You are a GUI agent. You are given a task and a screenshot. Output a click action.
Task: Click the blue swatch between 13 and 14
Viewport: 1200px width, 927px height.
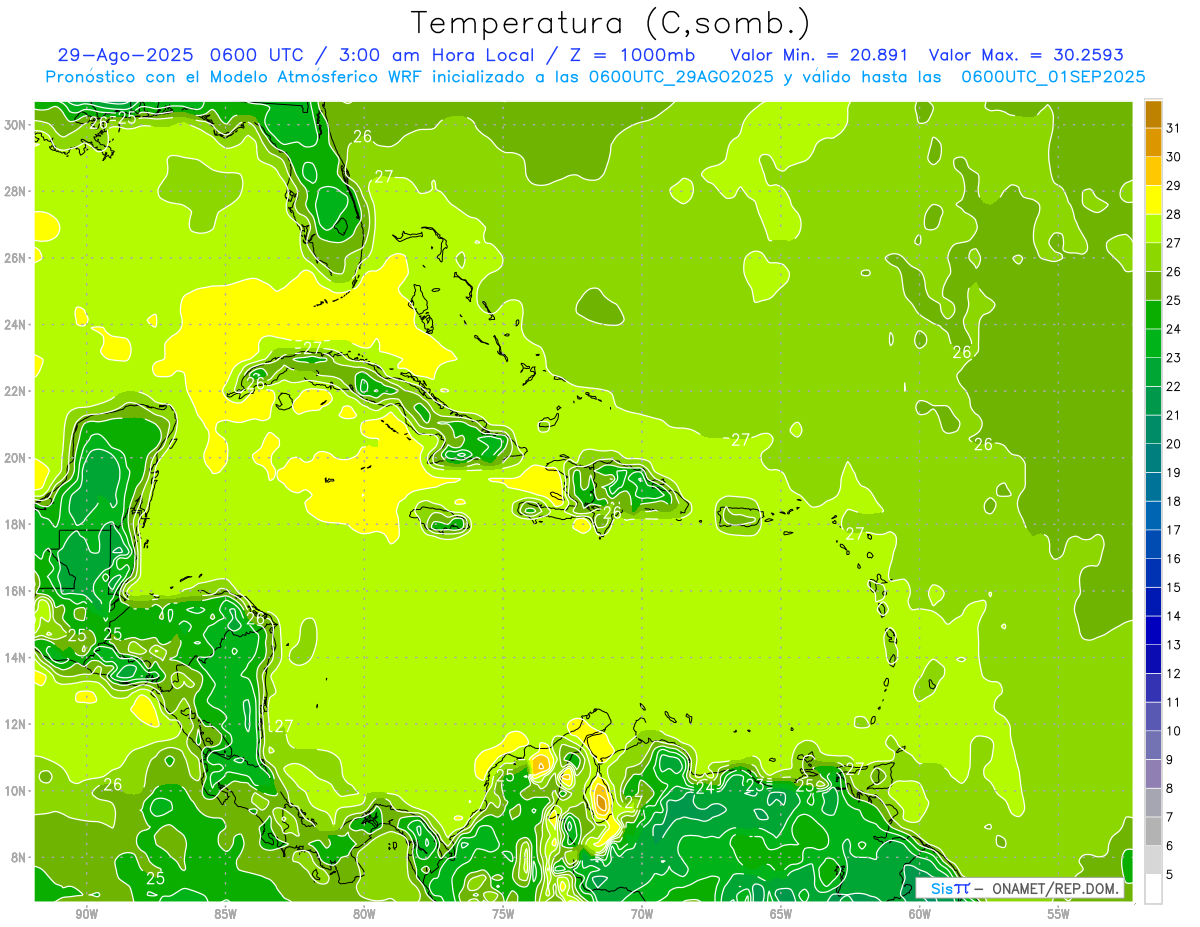1153,630
